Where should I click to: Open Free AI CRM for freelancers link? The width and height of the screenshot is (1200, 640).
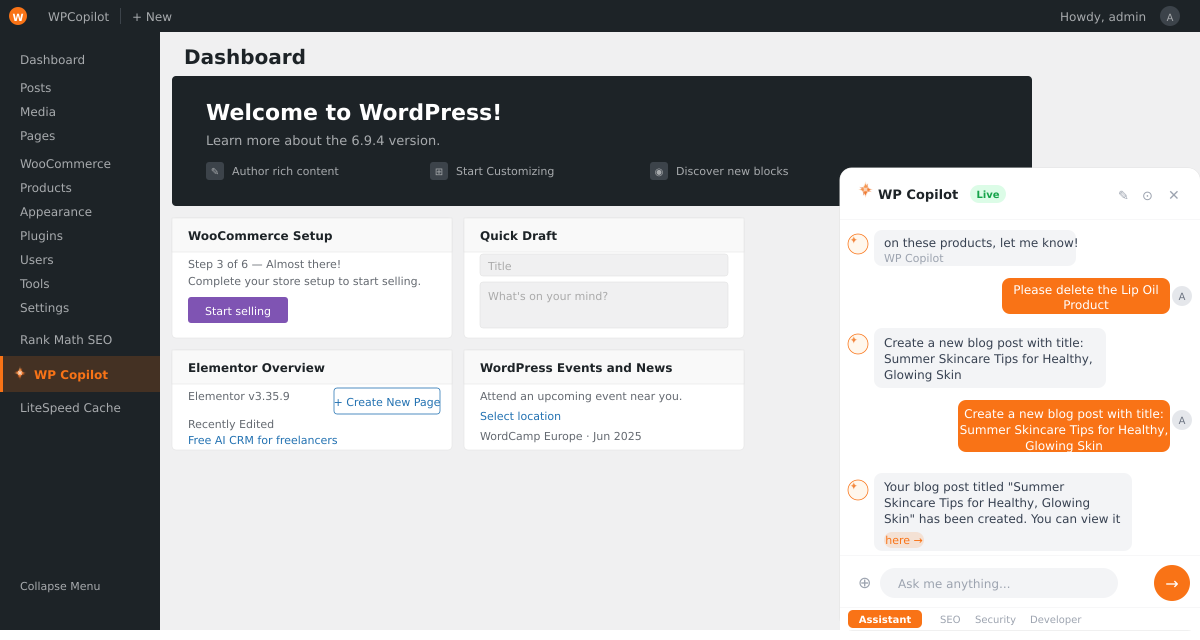click(263, 440)
